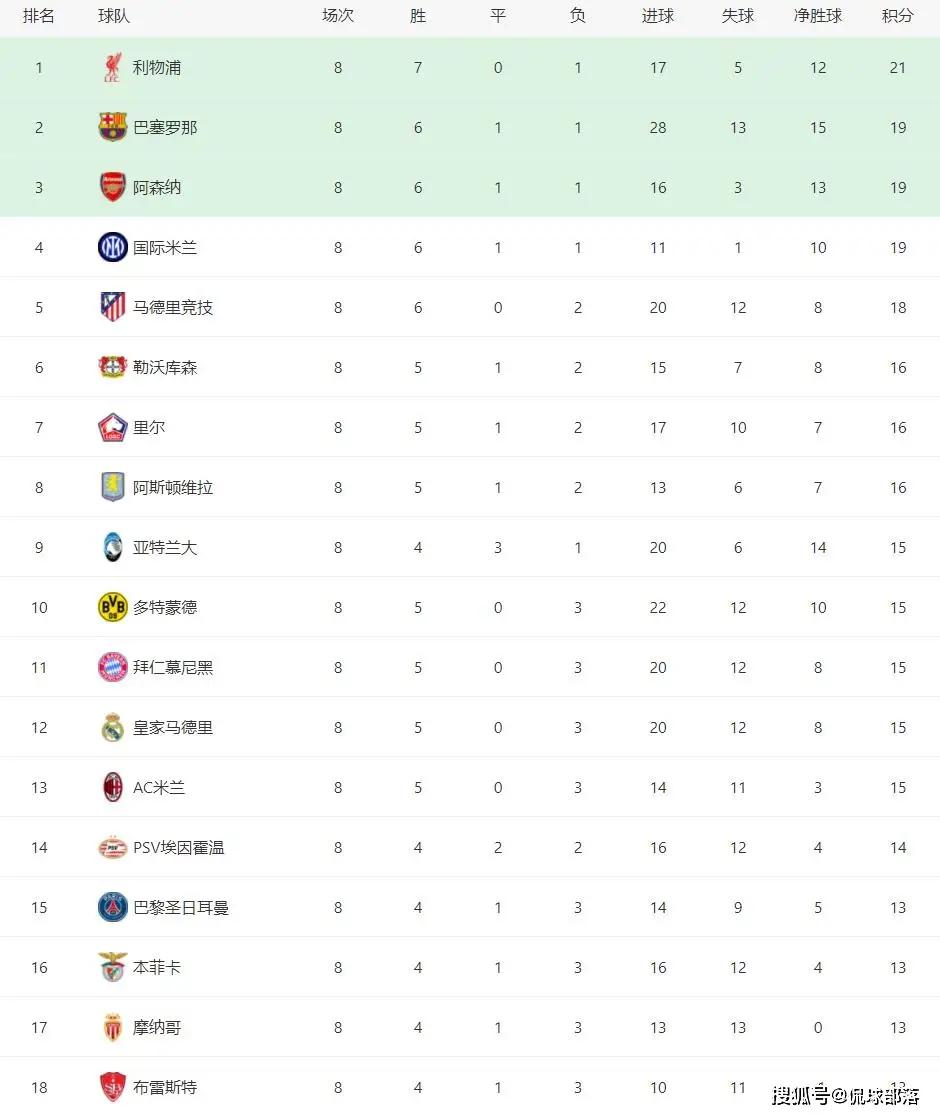The width and height of the screenshot is (940, 1116).
Task: Open the PSV埃因霍温 team name link
Action: coord(179,847)
